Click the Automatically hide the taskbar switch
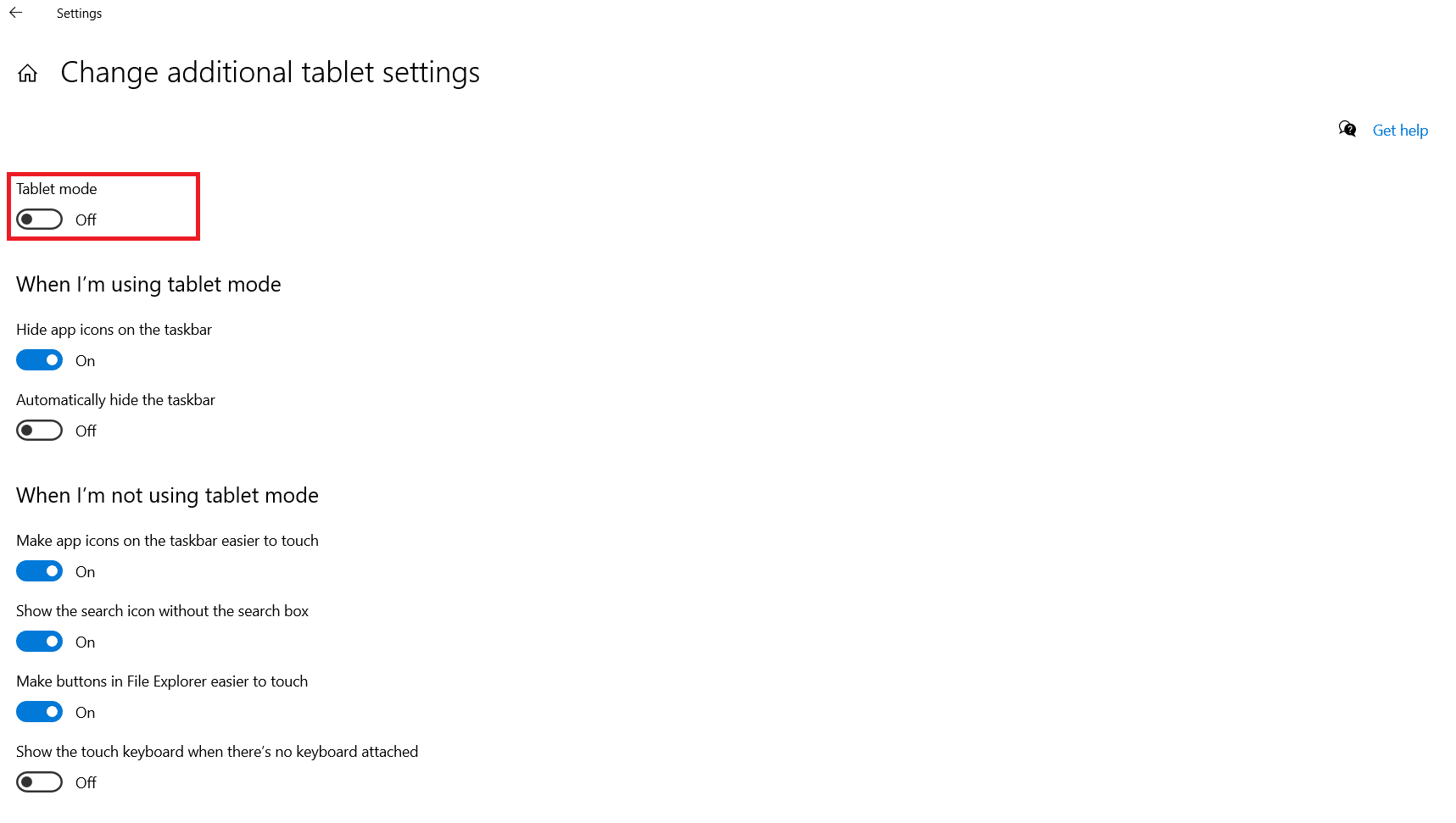The height and width of the screenshot is (823, 1456). tap(39, 430)
